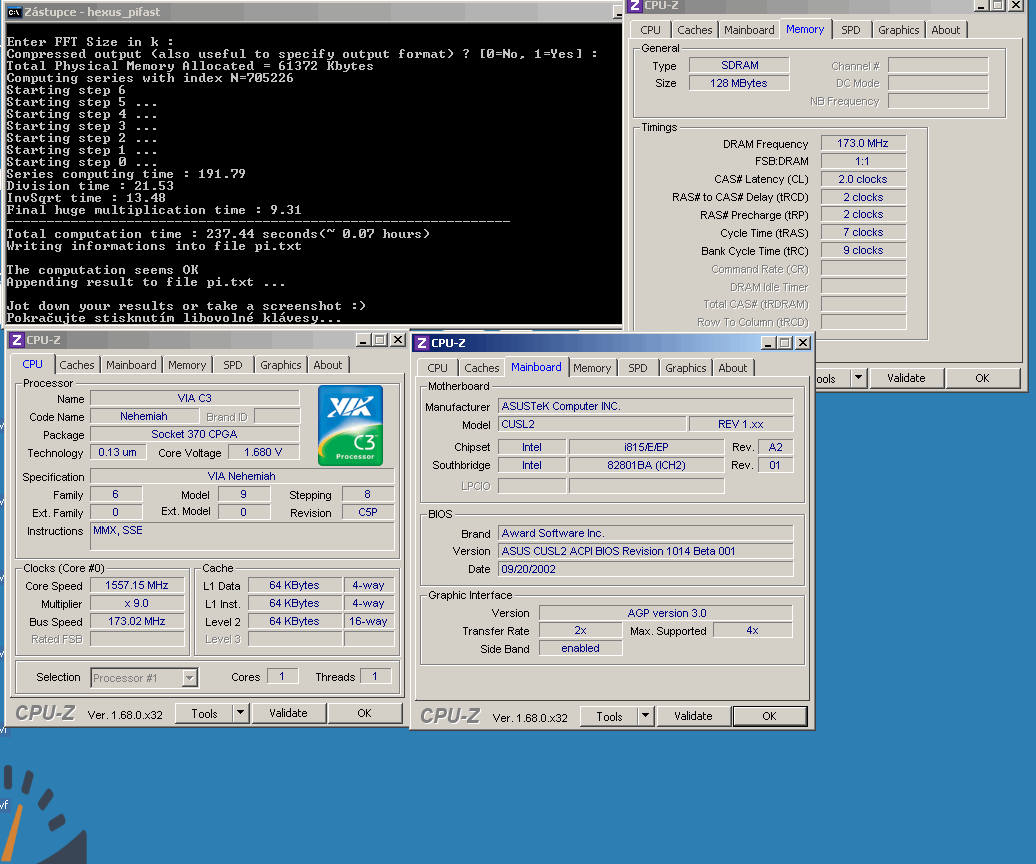Click the BIOS Date field 09/20/2002

(x=646, y=569)
